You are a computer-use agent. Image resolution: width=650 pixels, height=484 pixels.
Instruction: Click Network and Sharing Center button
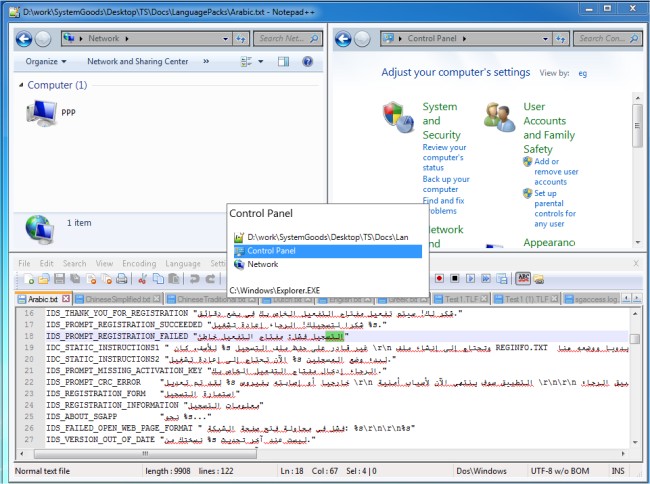137,62
